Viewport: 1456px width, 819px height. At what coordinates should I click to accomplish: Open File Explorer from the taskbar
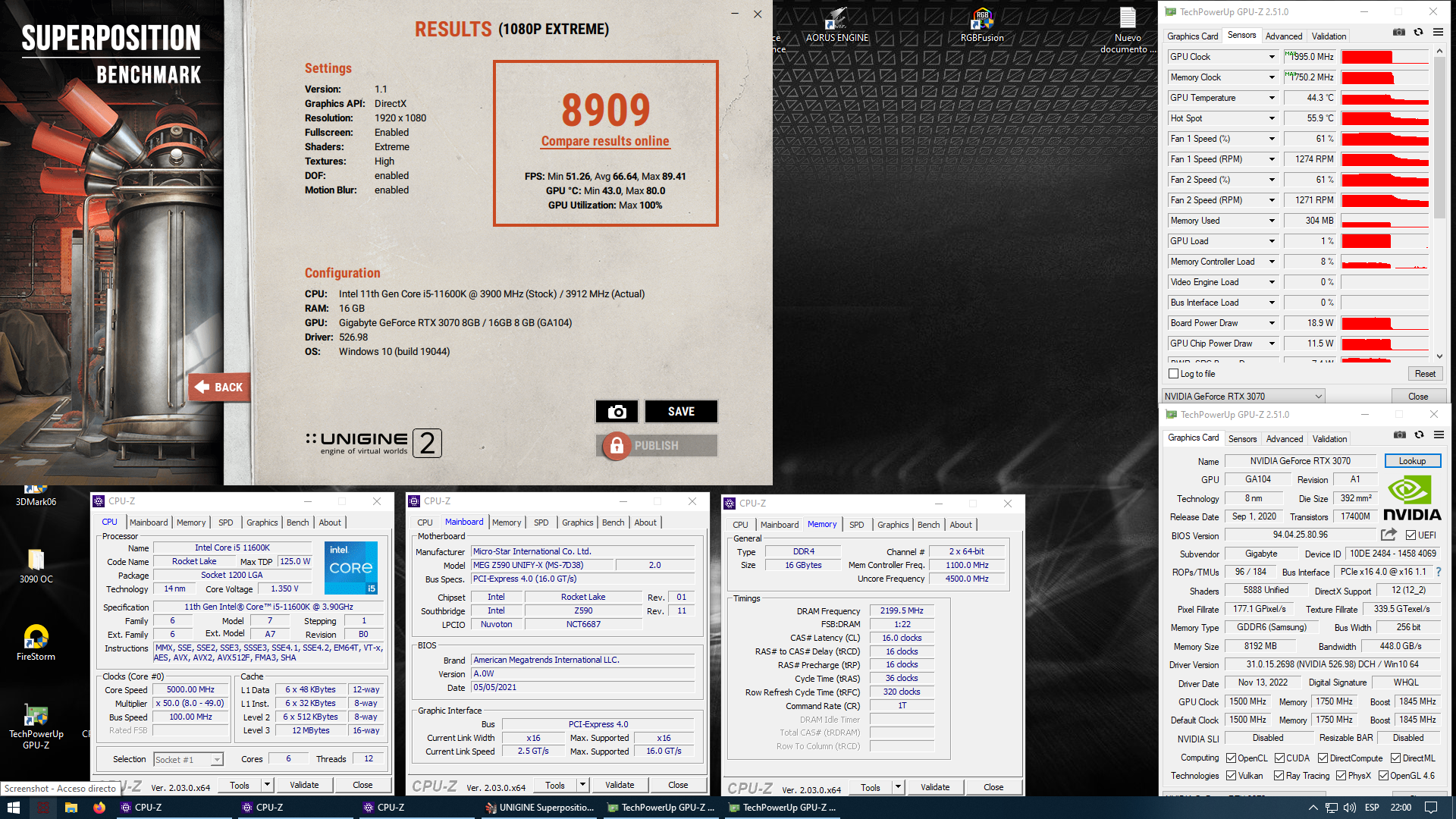(71, 808)
